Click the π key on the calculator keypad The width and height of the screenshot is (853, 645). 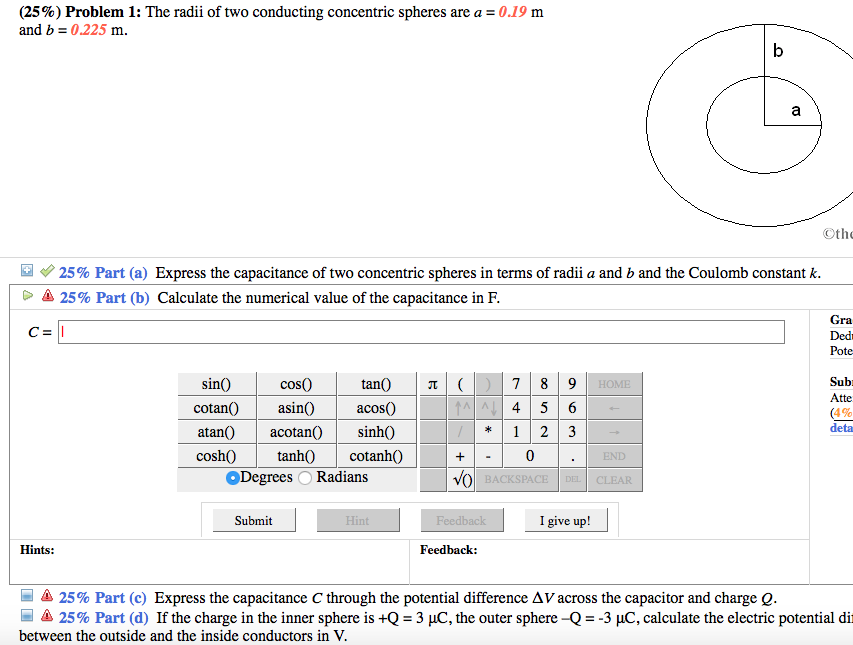click(x=434, y=384)
